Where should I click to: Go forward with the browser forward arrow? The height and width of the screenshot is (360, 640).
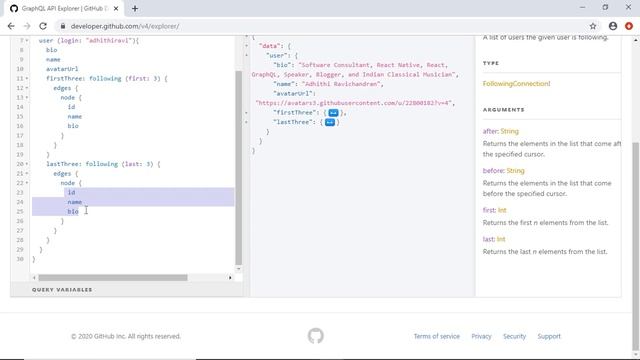point(27,26)
